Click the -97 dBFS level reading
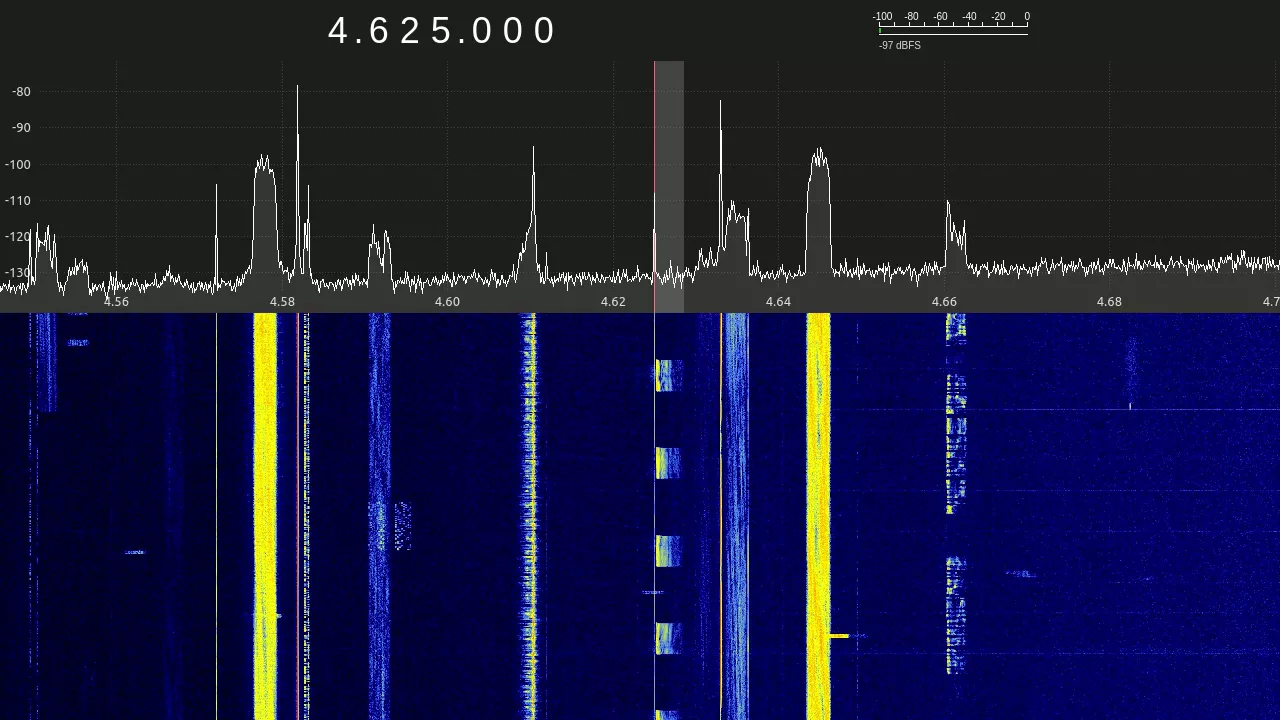The image size is (1280, 720). pos(900,46)
